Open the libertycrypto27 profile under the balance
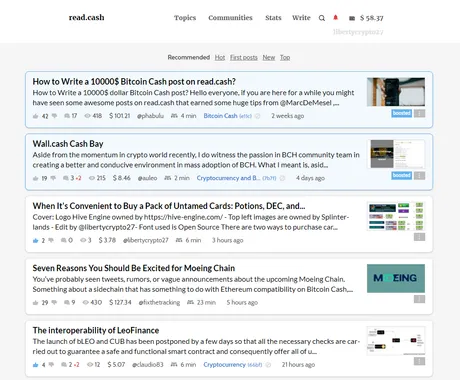 coord(358,32)
